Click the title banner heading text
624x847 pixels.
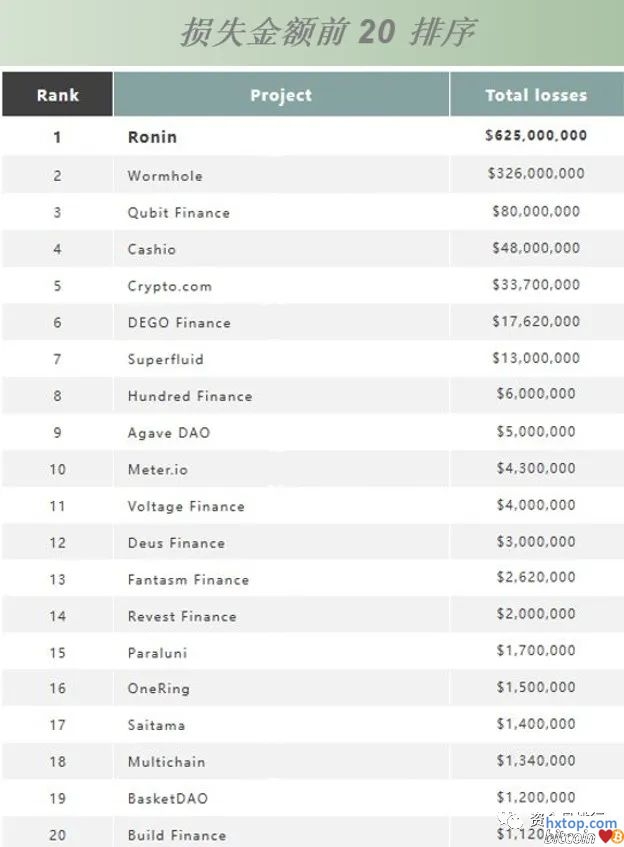click(x=328, y=33)
